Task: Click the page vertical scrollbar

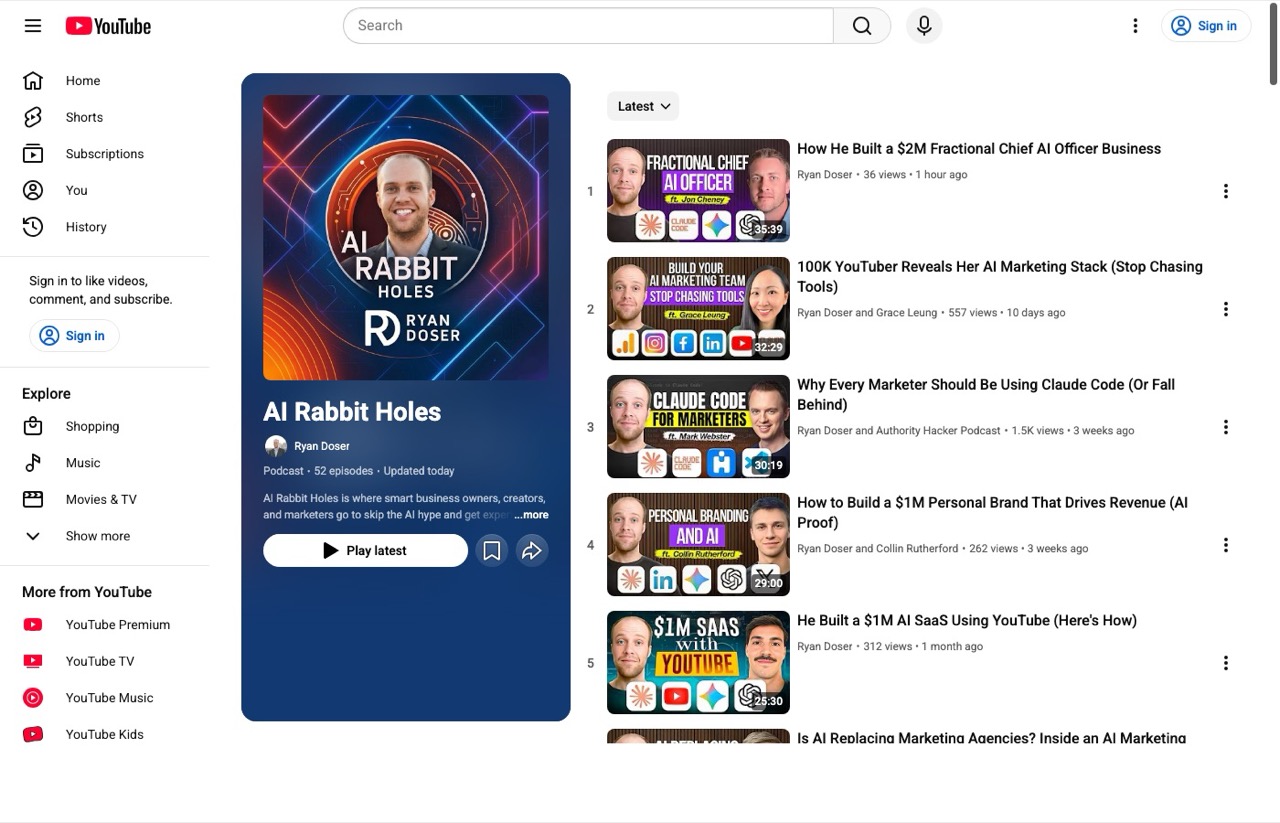Action: point(1273,45)
